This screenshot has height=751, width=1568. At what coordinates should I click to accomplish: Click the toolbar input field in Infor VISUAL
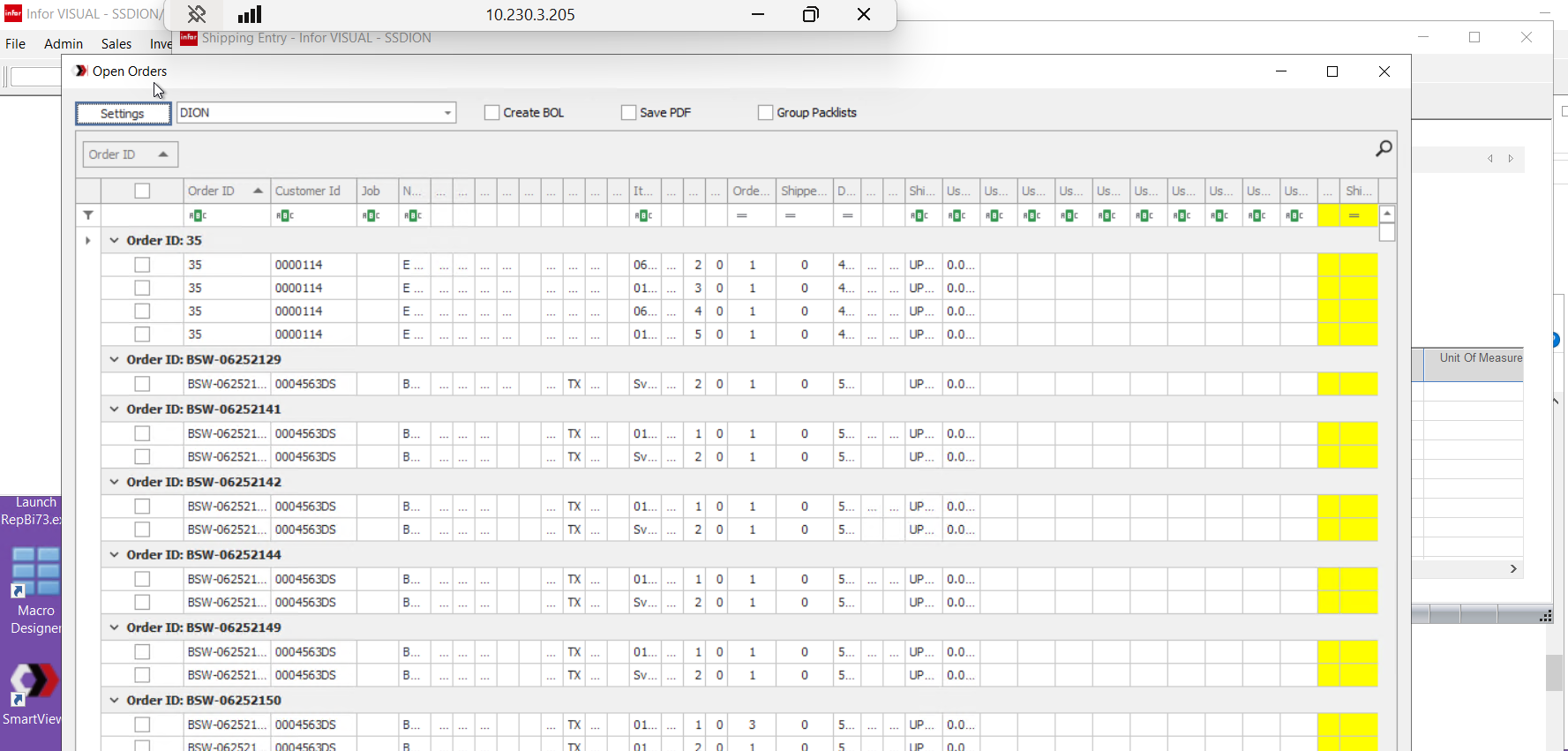(35, 77)
